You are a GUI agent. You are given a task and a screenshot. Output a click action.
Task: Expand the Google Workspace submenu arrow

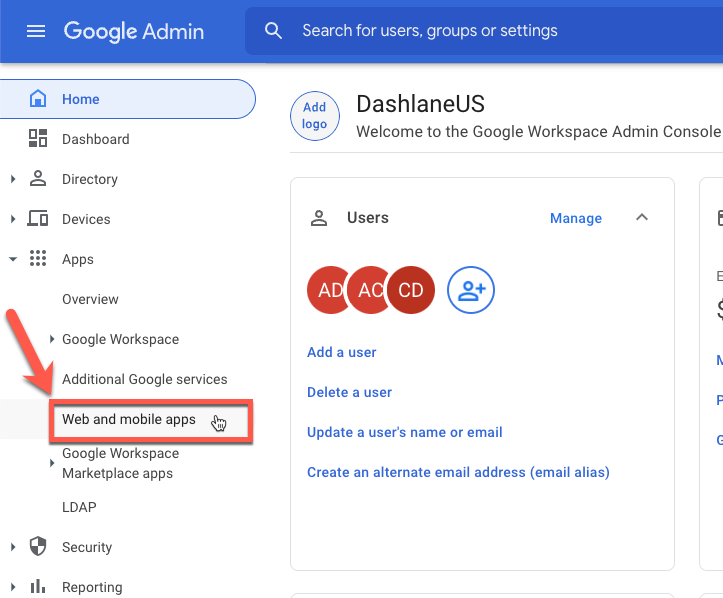click(52, 339)
